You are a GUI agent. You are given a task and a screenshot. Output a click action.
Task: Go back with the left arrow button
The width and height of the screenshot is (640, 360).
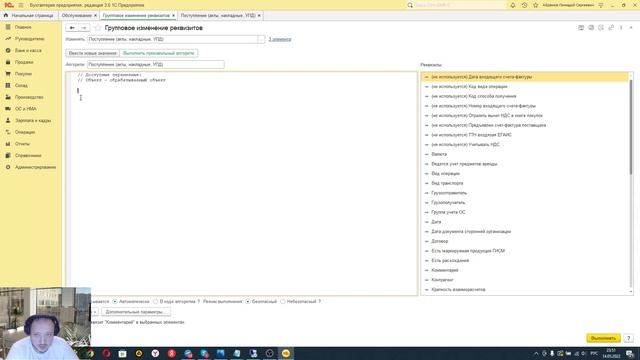tap(72, 28)
